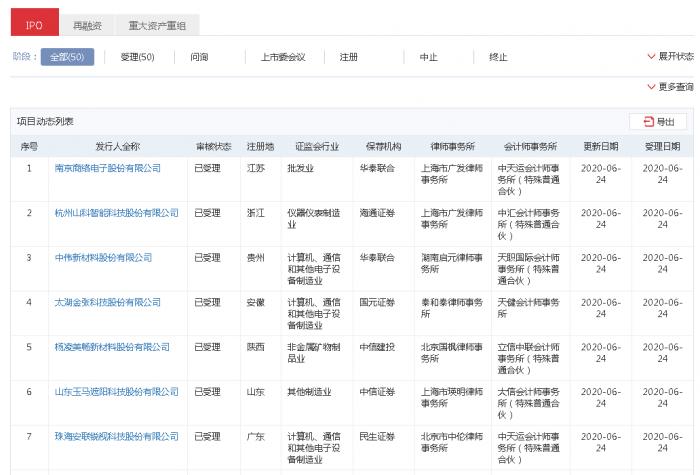Viewport: 700px width, 475px height.
Task: Open 山东玉马遮阳科技股份有限公司 link
Action: coord(116,392)
